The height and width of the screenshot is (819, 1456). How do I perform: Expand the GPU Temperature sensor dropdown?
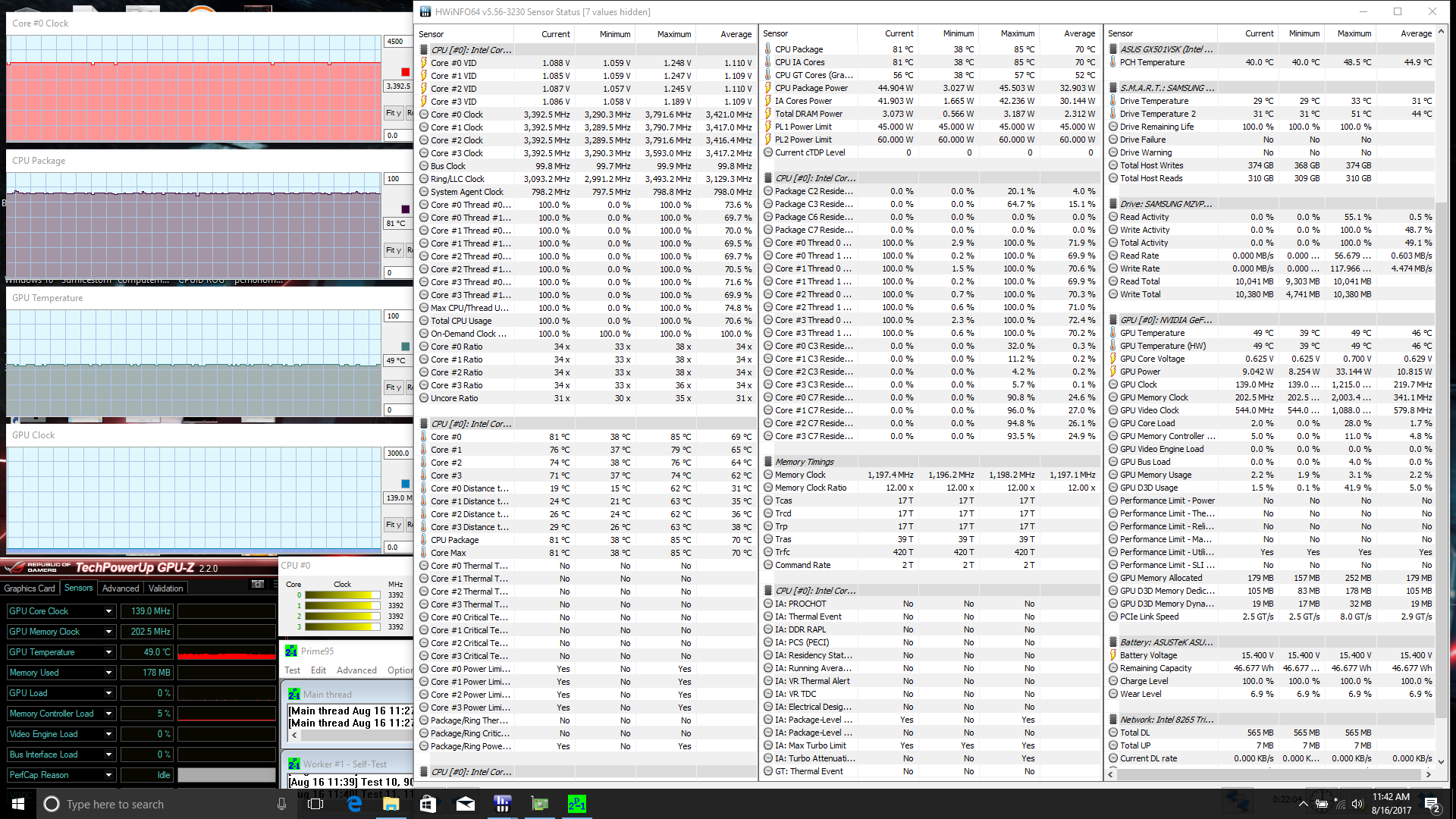point(108,652)
